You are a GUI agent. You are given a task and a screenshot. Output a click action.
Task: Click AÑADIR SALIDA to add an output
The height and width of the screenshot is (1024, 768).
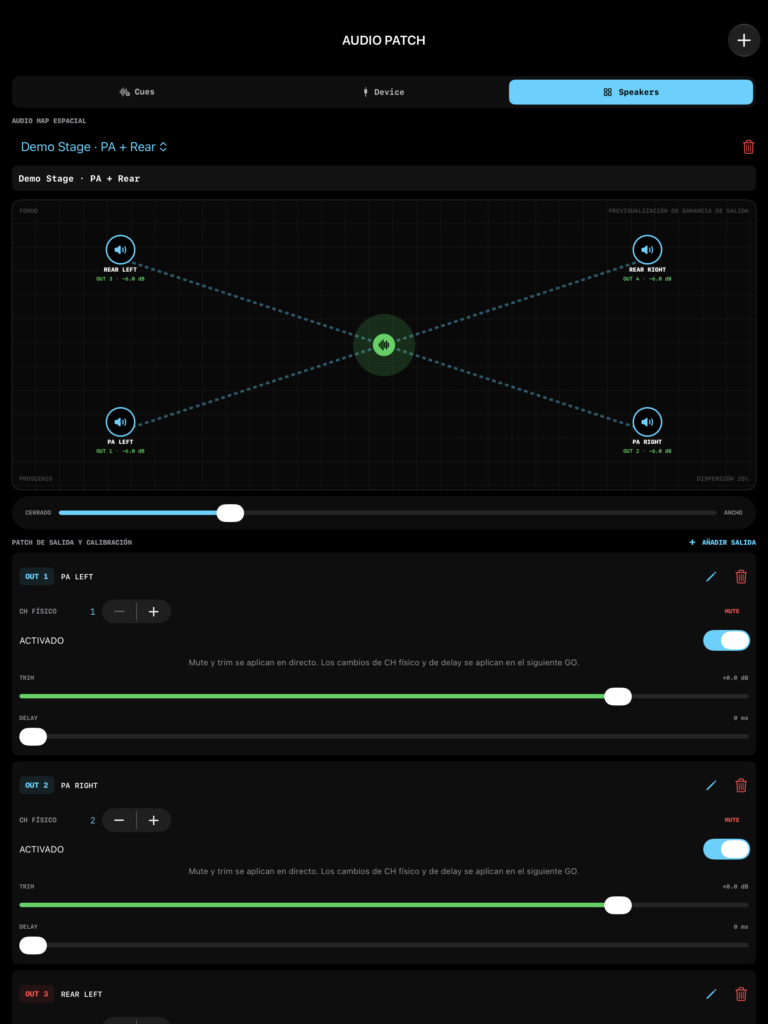722,542
